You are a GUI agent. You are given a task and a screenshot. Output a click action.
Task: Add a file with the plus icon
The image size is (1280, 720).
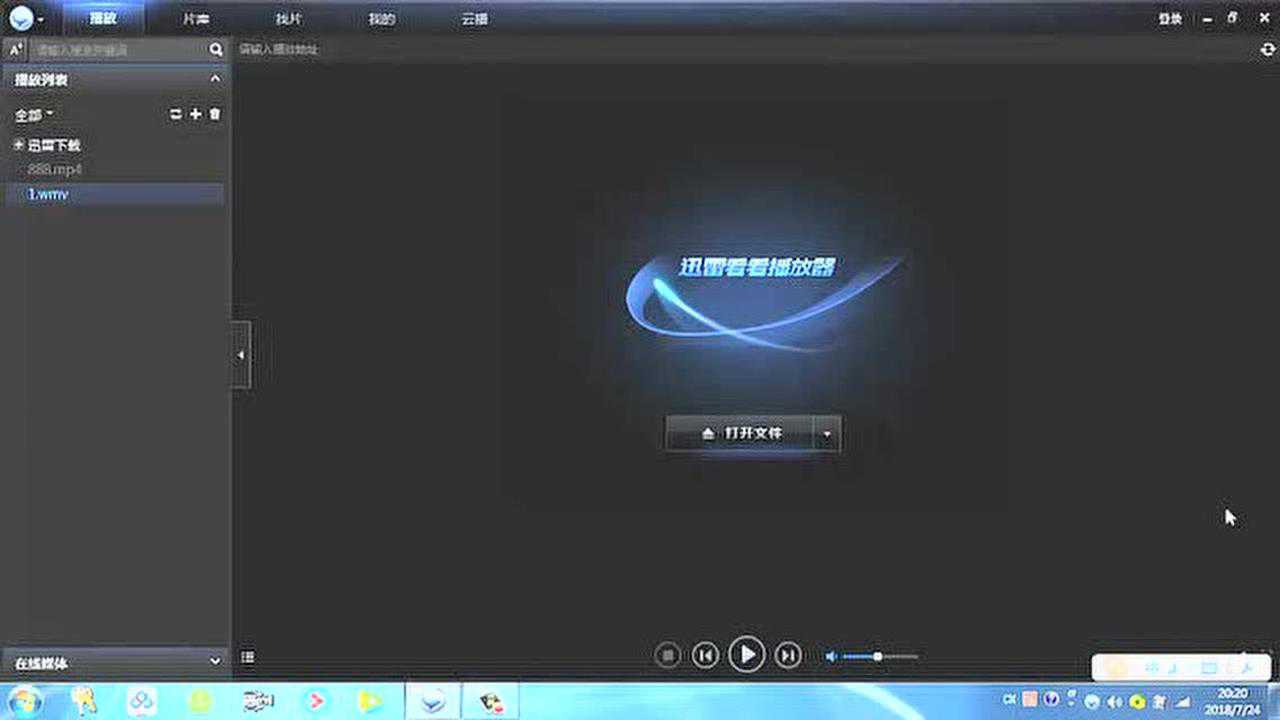[196, 115]
